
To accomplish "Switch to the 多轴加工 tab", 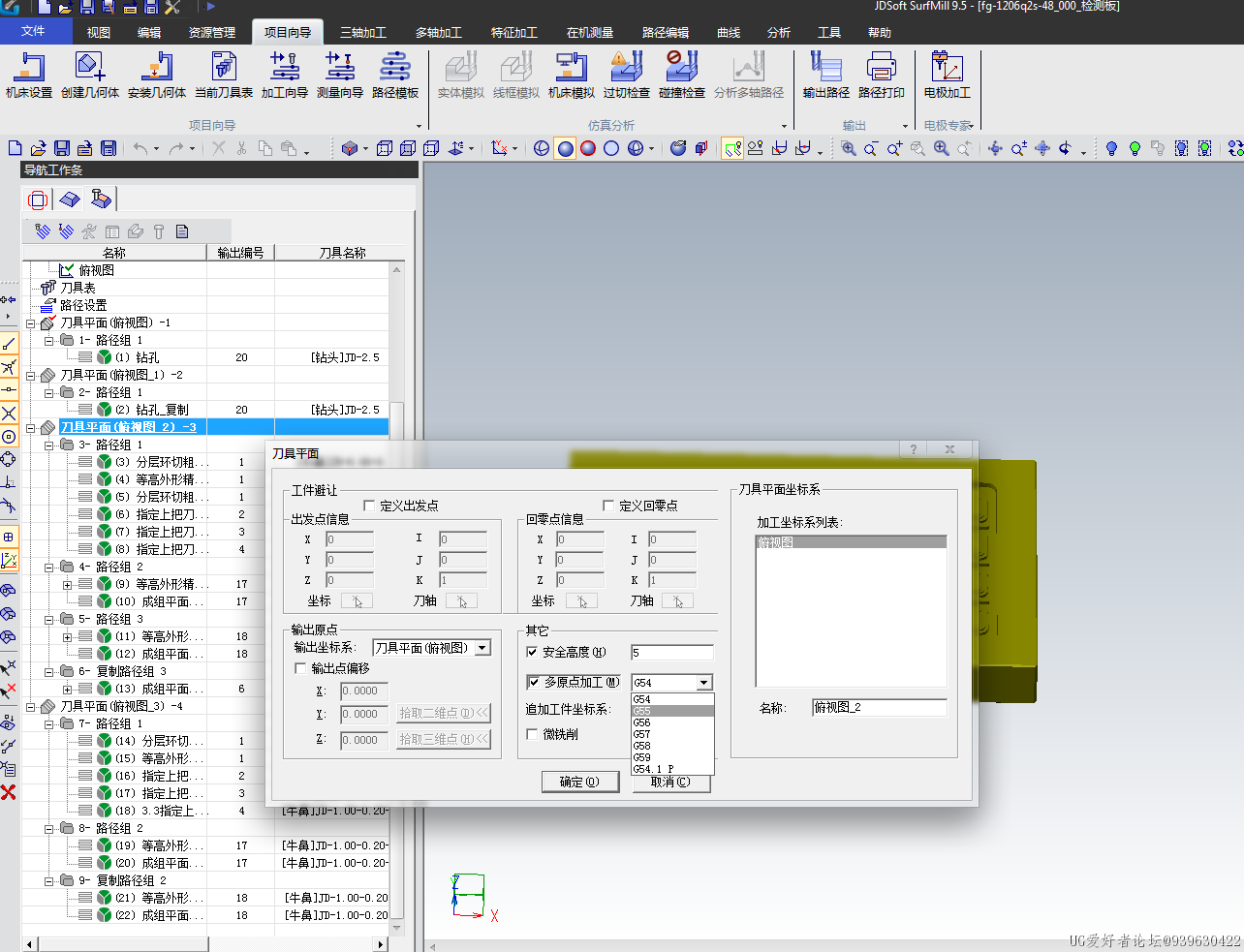I will [439, 32].
